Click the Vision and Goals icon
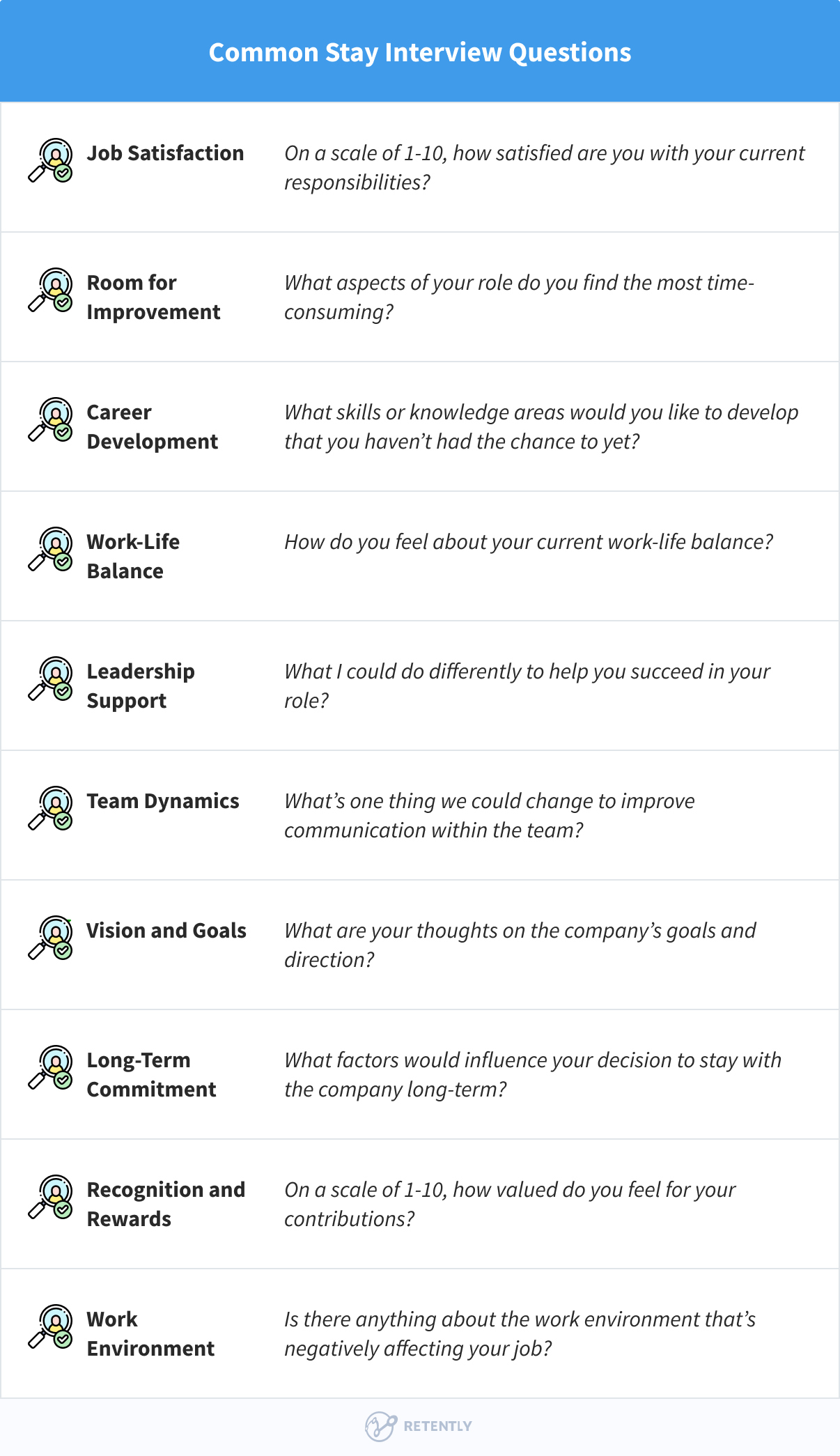The width and height of the screenshot is (840, 1456). tap(51, 938)
